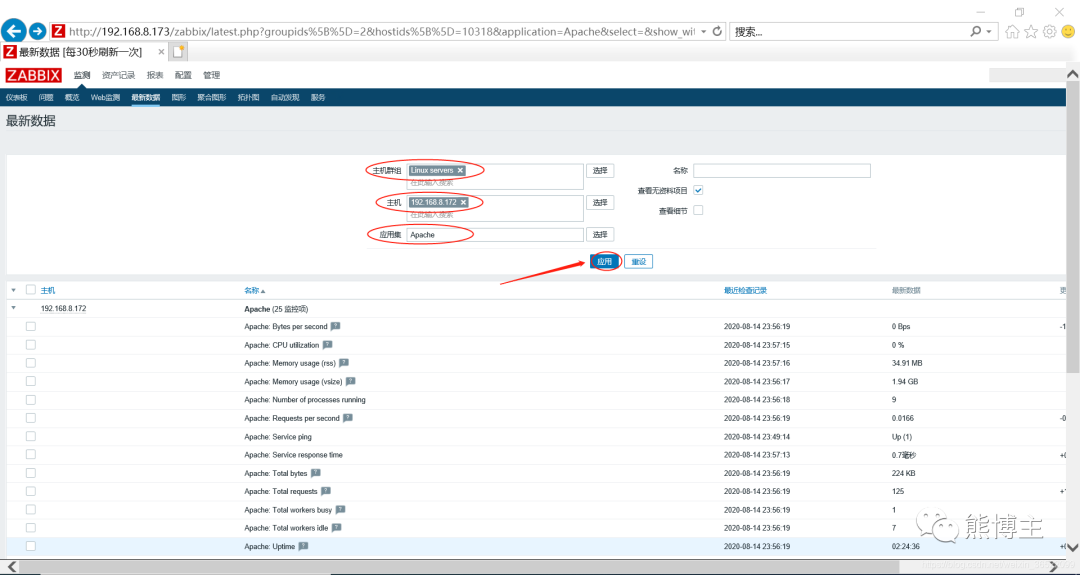Click help icon next to CPU utilization
The width and height of the screenshot is (1080, 575).
327,345
